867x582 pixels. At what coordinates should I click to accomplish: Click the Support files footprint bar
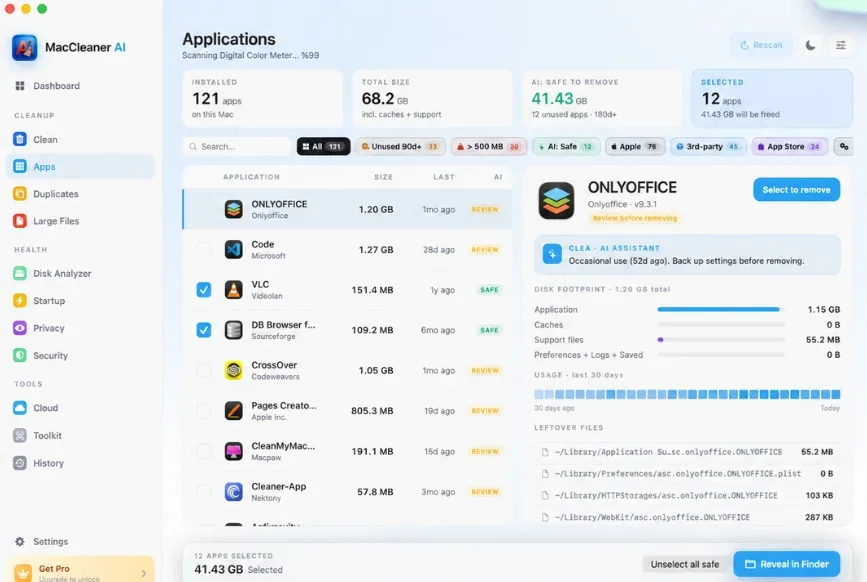pos(721,339)
